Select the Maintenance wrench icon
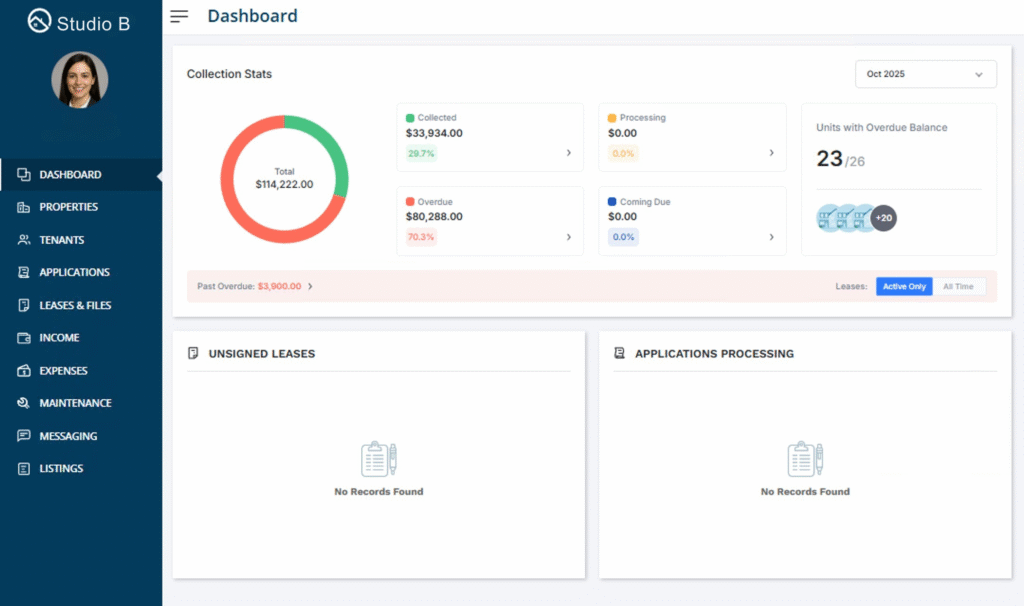This screenshot has width=1024, height=606. 23,403
